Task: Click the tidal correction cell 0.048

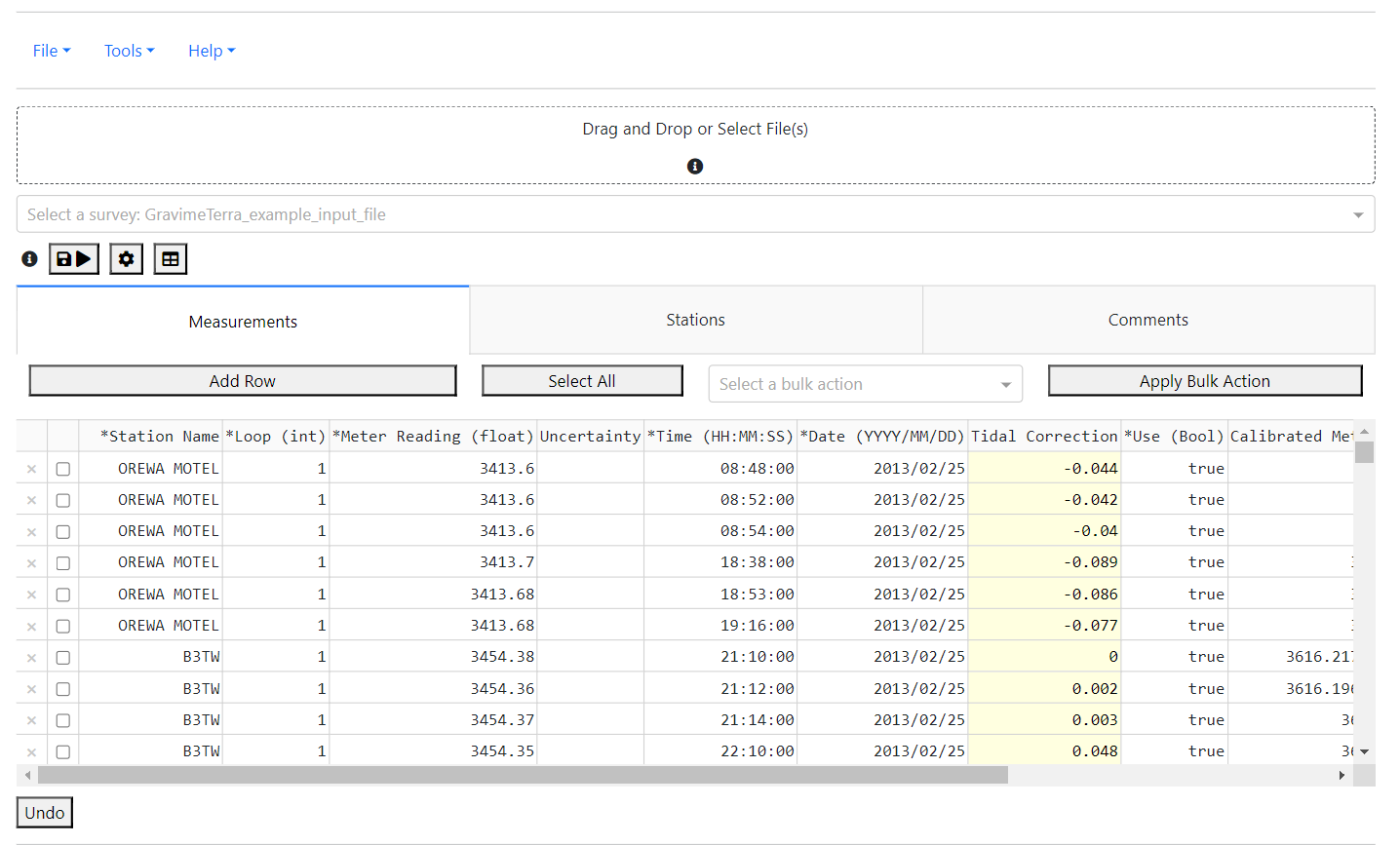Action: [1044, 751]
